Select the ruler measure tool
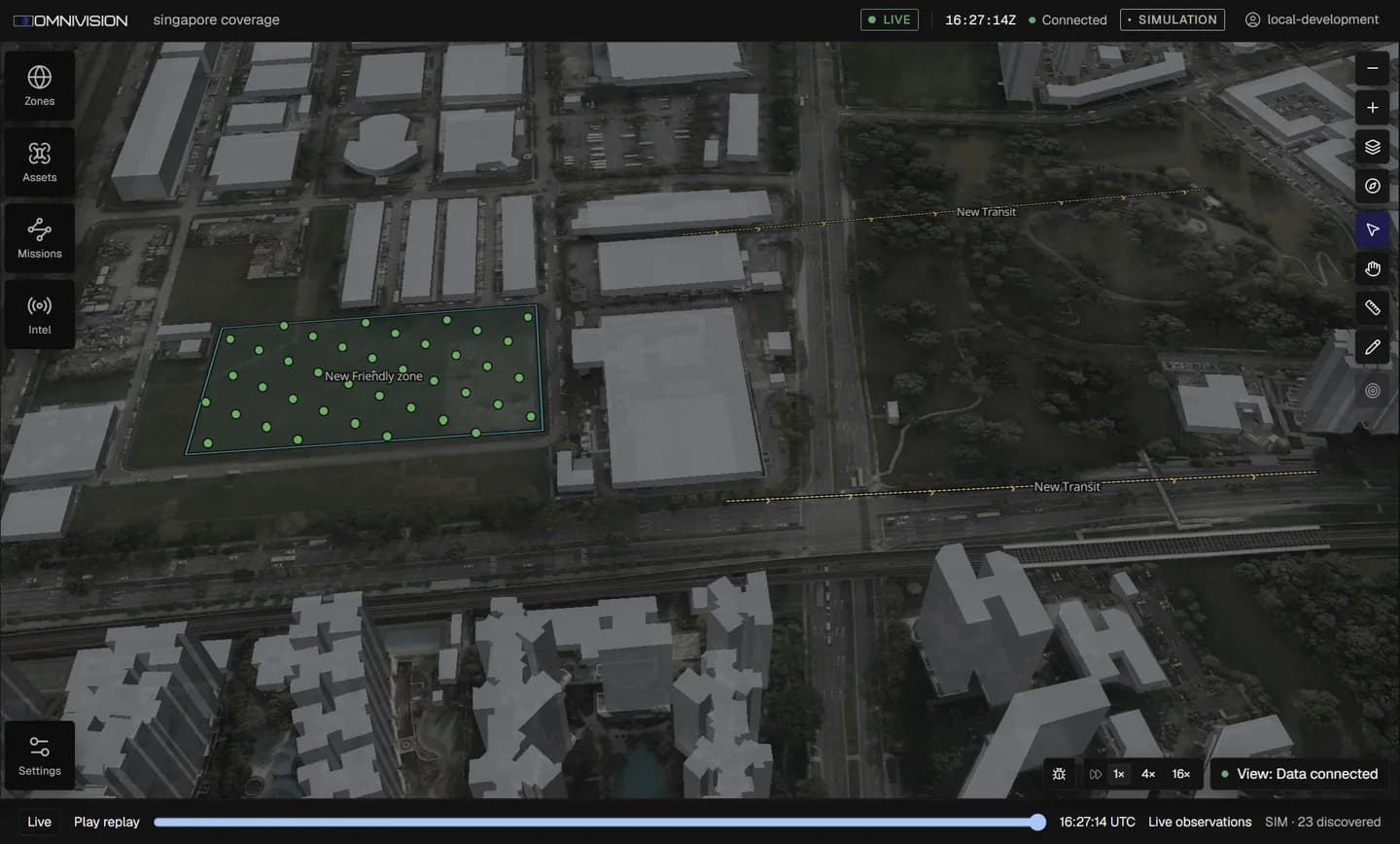The height and width of the screenshot is (844, 1400). tap(1372, 307)
